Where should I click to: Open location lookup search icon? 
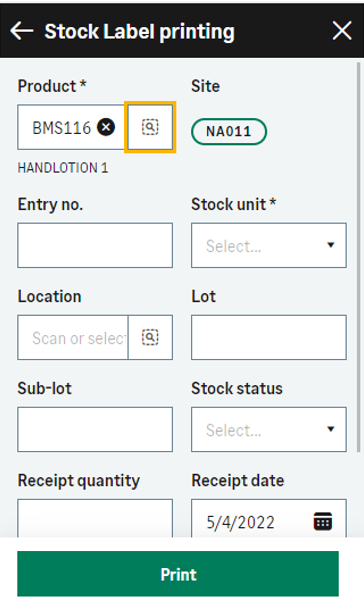point(150,337)
